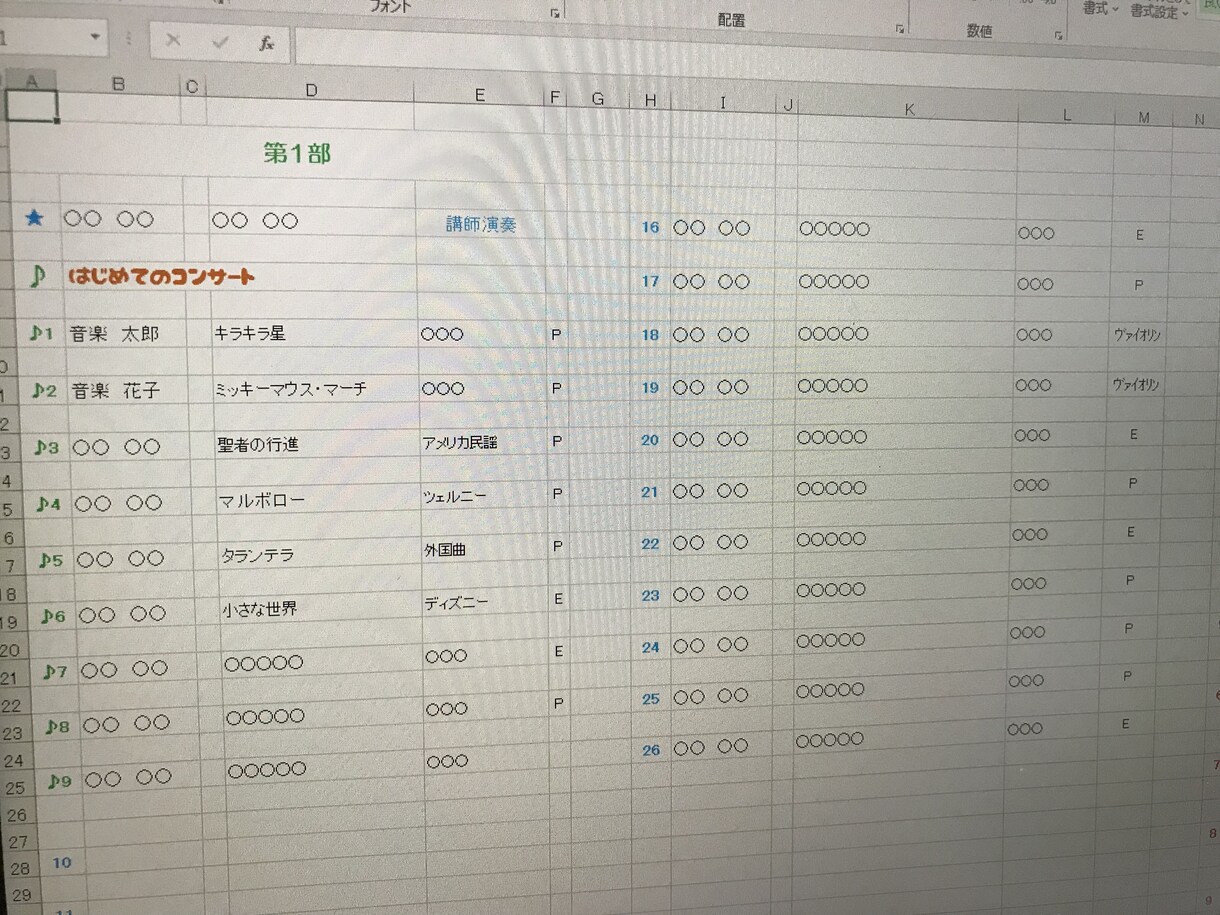
Task: Select row 29 header
Action: click(x=21, y=895)
